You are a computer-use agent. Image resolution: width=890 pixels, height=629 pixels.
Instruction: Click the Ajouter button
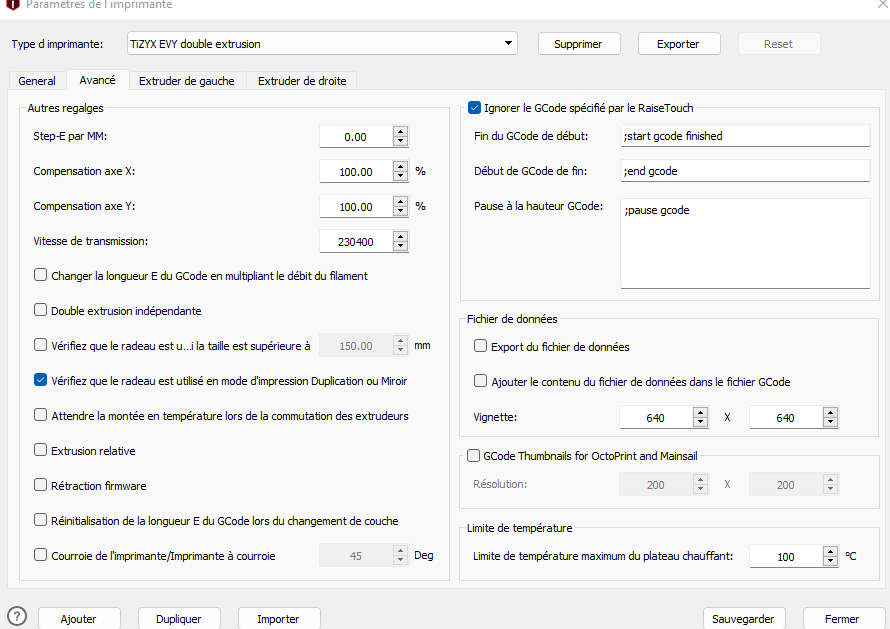79,619
